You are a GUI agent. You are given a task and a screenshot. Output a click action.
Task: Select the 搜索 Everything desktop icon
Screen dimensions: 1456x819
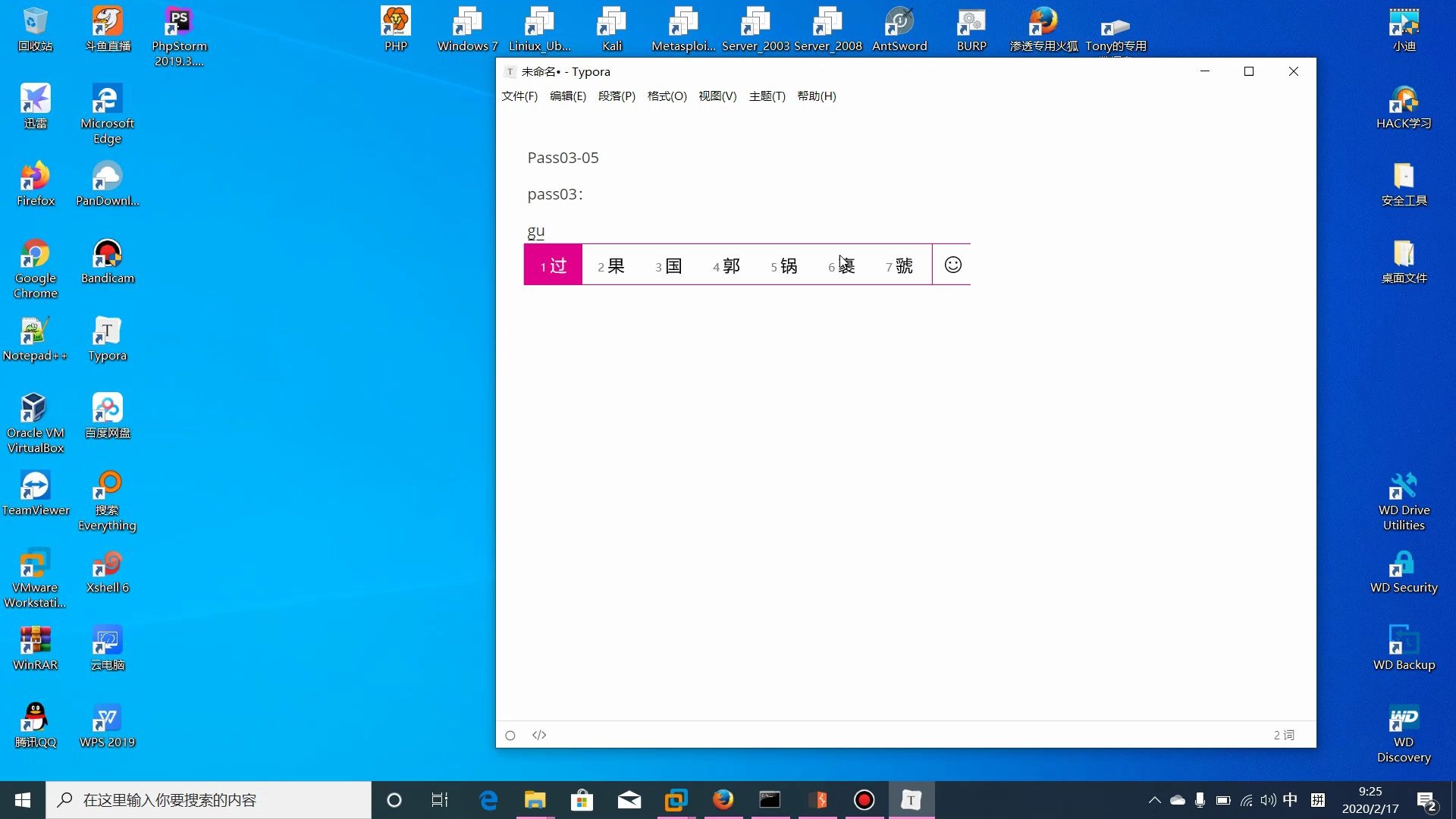click(108, 501)
